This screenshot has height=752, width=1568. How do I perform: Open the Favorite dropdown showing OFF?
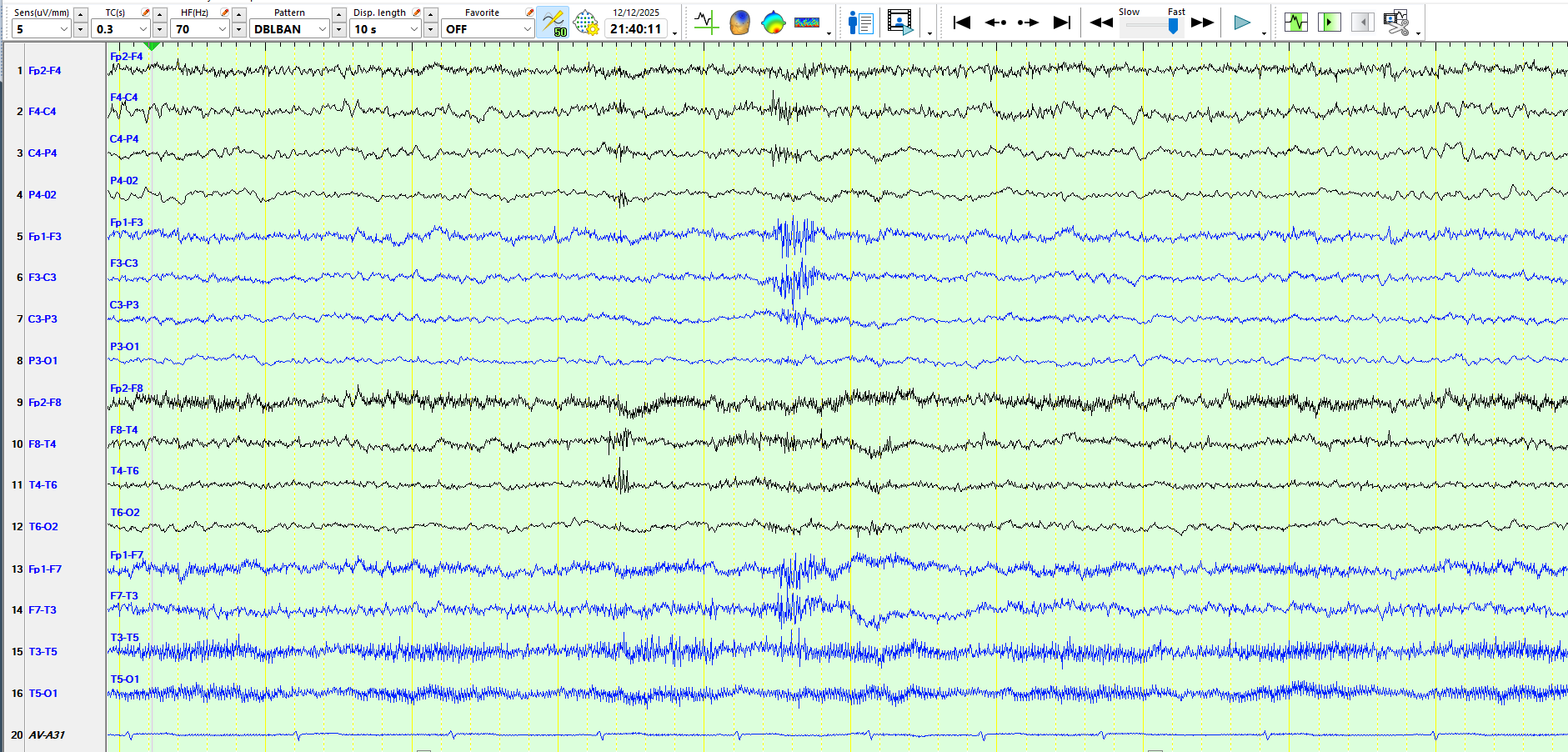tap(488, 29)
